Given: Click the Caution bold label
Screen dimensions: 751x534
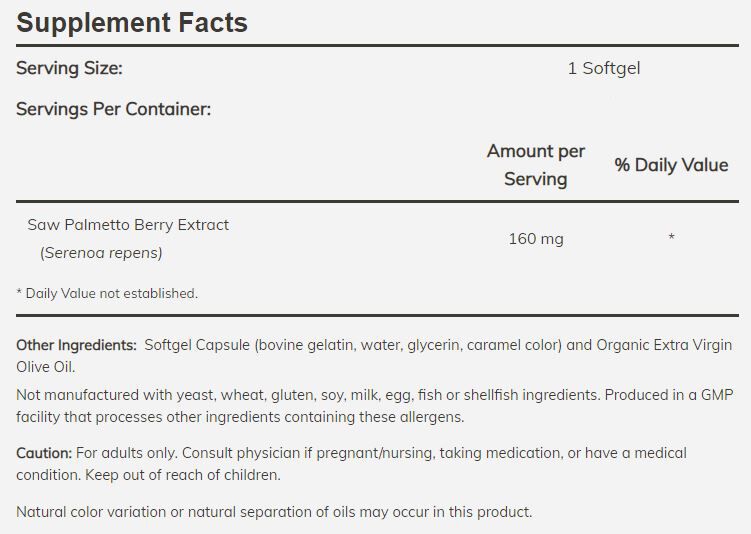Looking at the screenshot, I should coord(44,453).
